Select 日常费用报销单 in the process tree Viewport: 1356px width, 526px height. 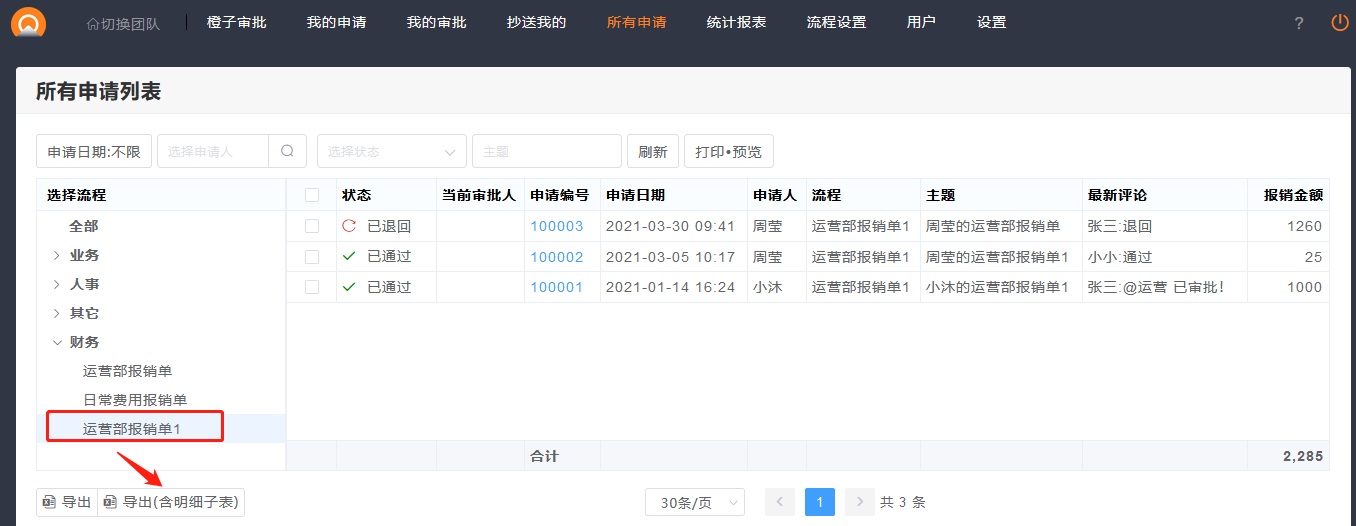click(135, 400)
